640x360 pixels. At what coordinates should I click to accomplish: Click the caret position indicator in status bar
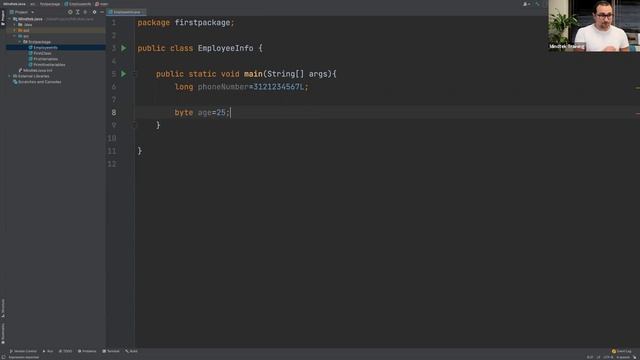coord(590,358)
